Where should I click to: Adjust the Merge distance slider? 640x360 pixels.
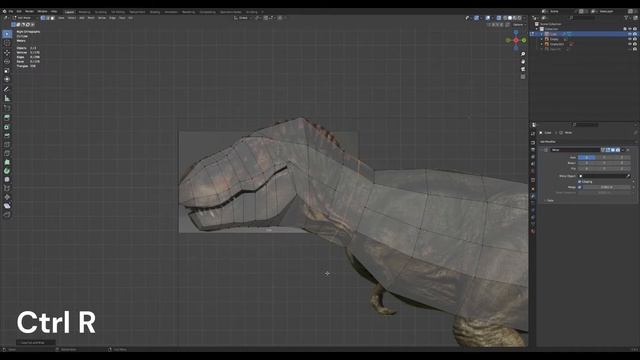[x=606, y=187]
